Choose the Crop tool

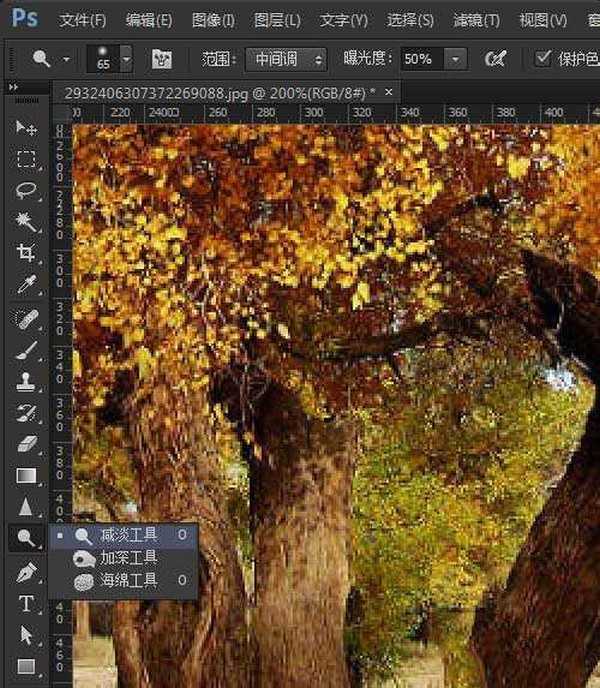click(26, 253)
